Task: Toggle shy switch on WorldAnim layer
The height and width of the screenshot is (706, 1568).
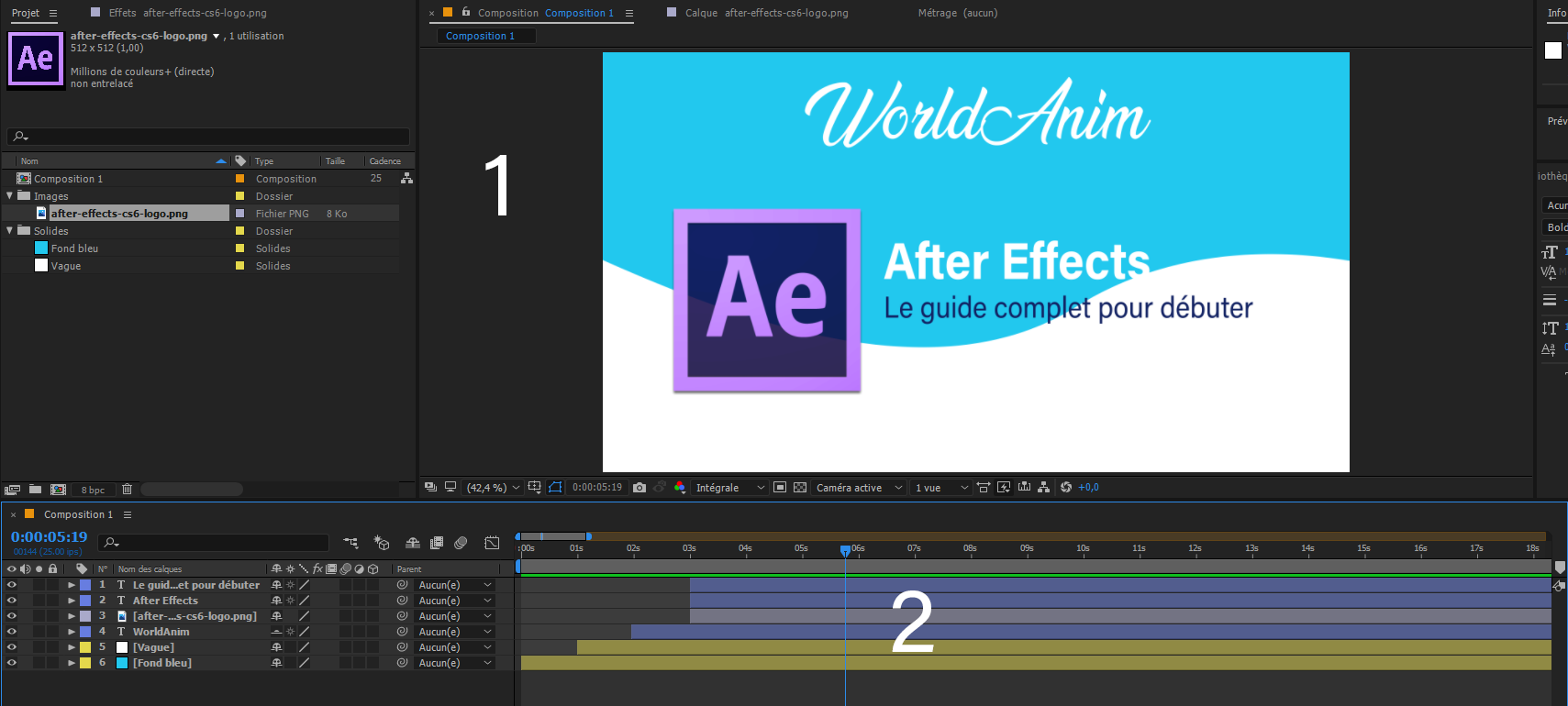Action: 276,632
